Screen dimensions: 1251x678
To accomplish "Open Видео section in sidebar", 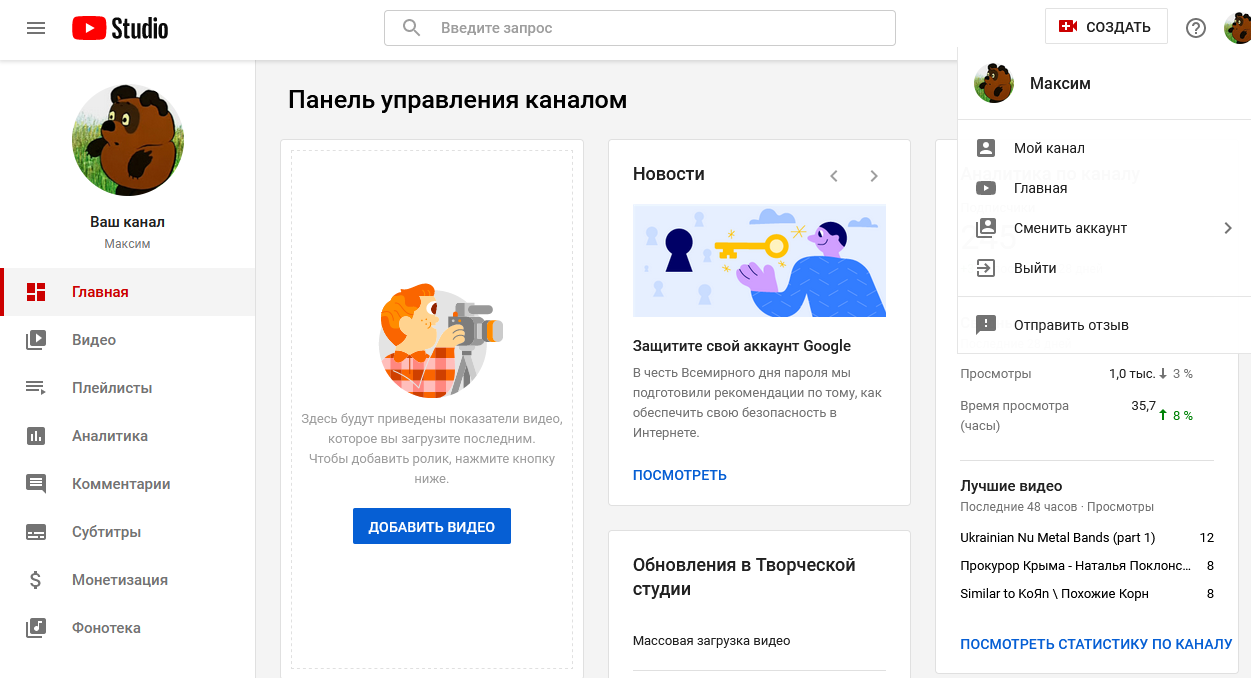I will pos(128,340).
